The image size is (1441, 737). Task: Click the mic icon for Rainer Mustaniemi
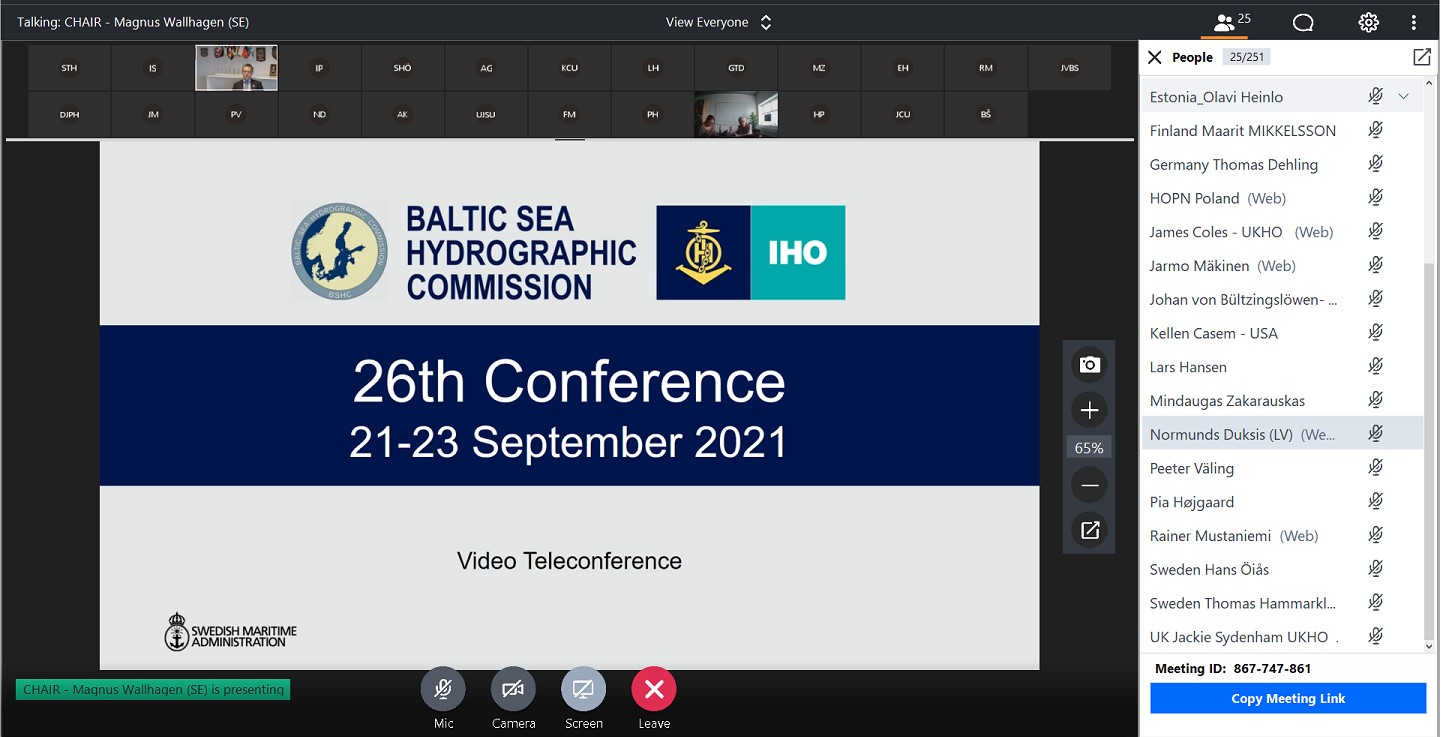(x=1376, y=535)
